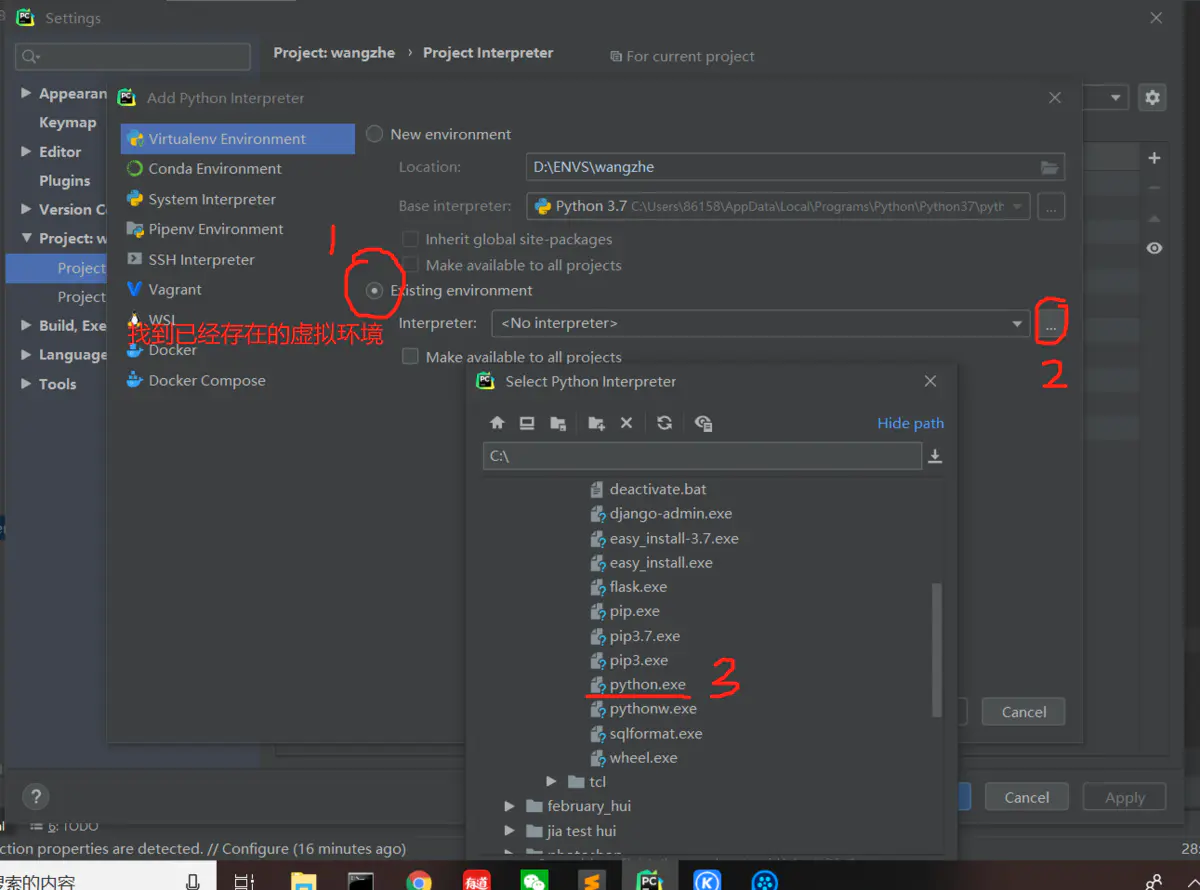
Task: Select deactivate.bat in the file tree
Action: tap(657, 490)
